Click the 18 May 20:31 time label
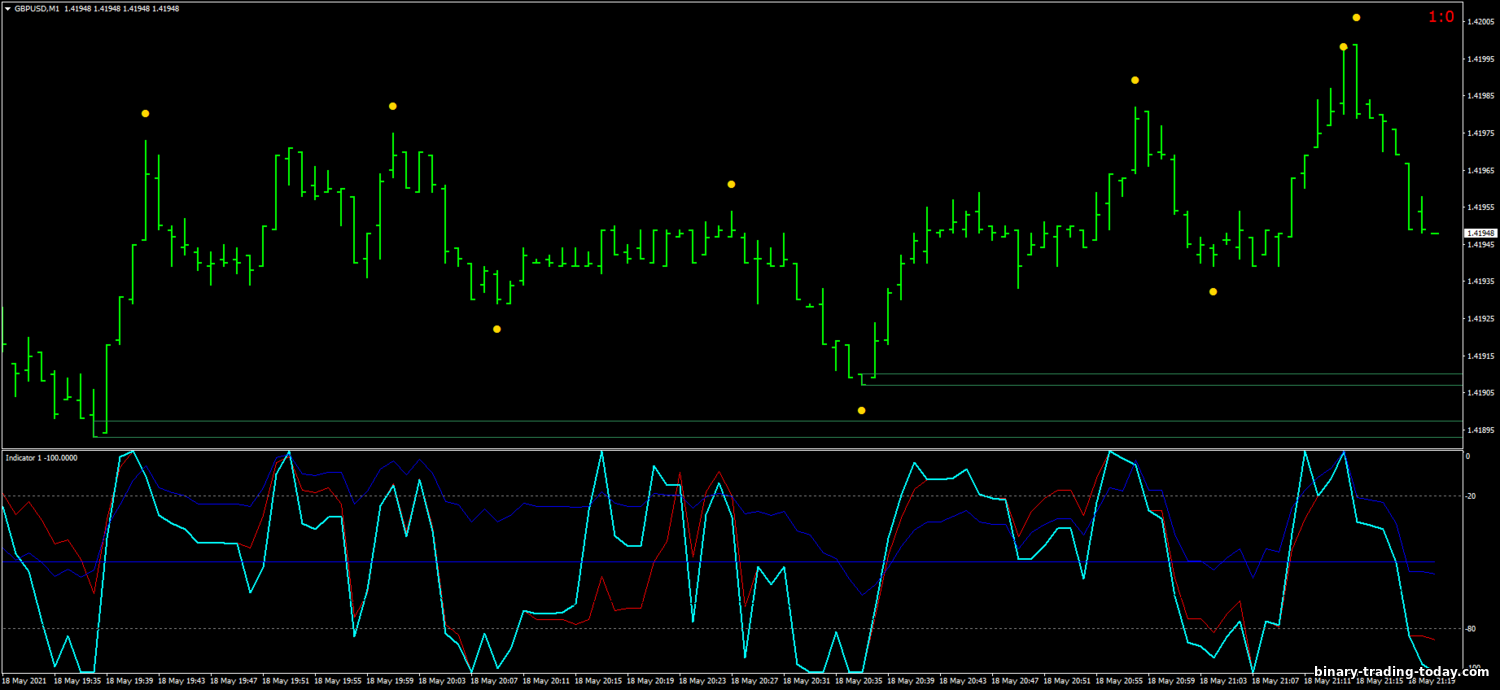Screen dimensions: 1500x690 click(805, 680)
